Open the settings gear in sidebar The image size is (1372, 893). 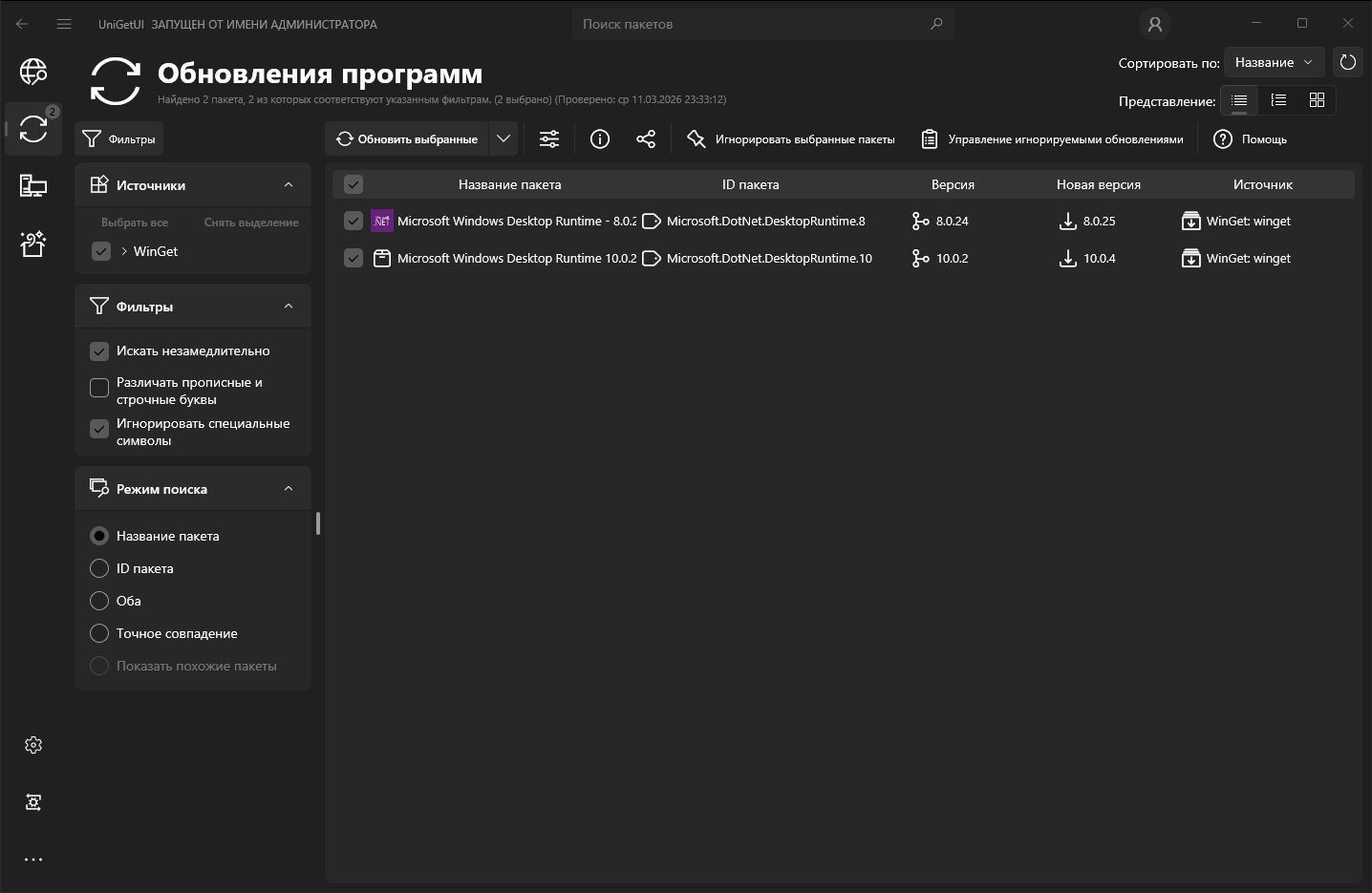click(x=33, y=745)
